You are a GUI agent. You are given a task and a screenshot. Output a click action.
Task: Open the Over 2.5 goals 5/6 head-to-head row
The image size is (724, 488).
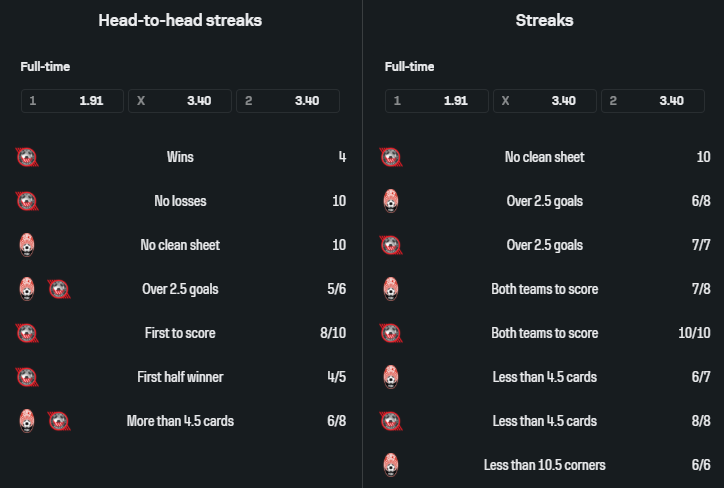pos(181,289)
